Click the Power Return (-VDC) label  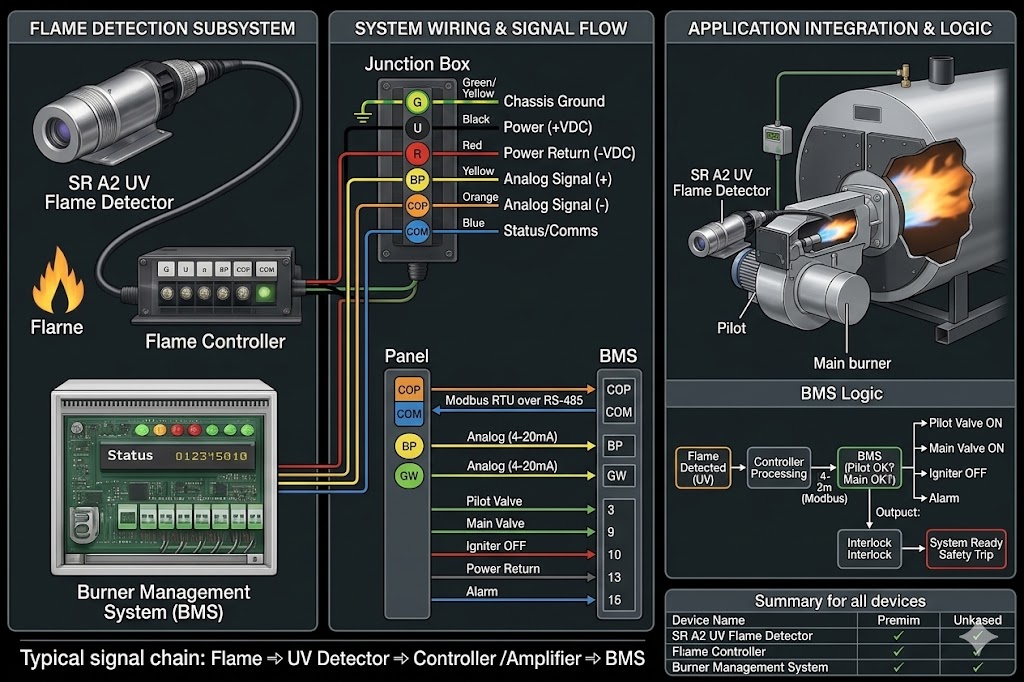(x=569, y=153)
